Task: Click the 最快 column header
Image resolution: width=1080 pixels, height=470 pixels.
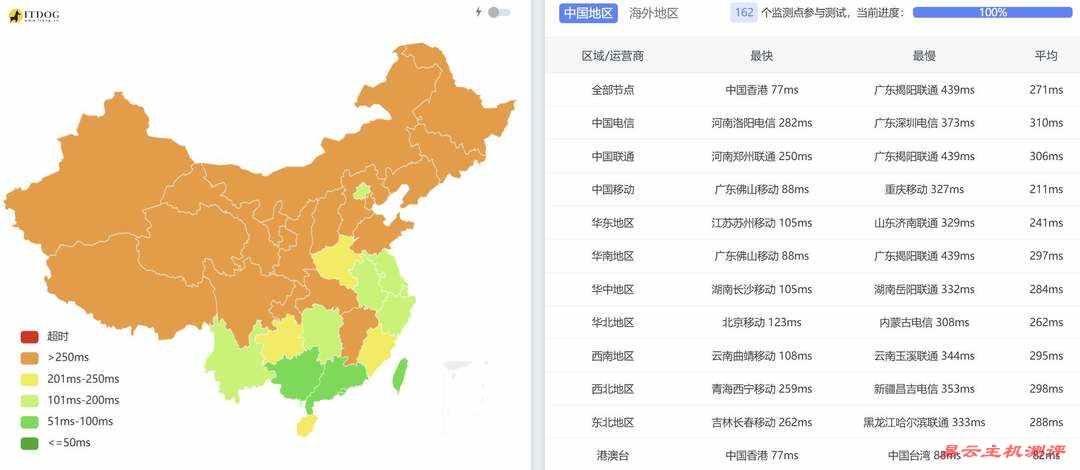Action: point(762,56)
